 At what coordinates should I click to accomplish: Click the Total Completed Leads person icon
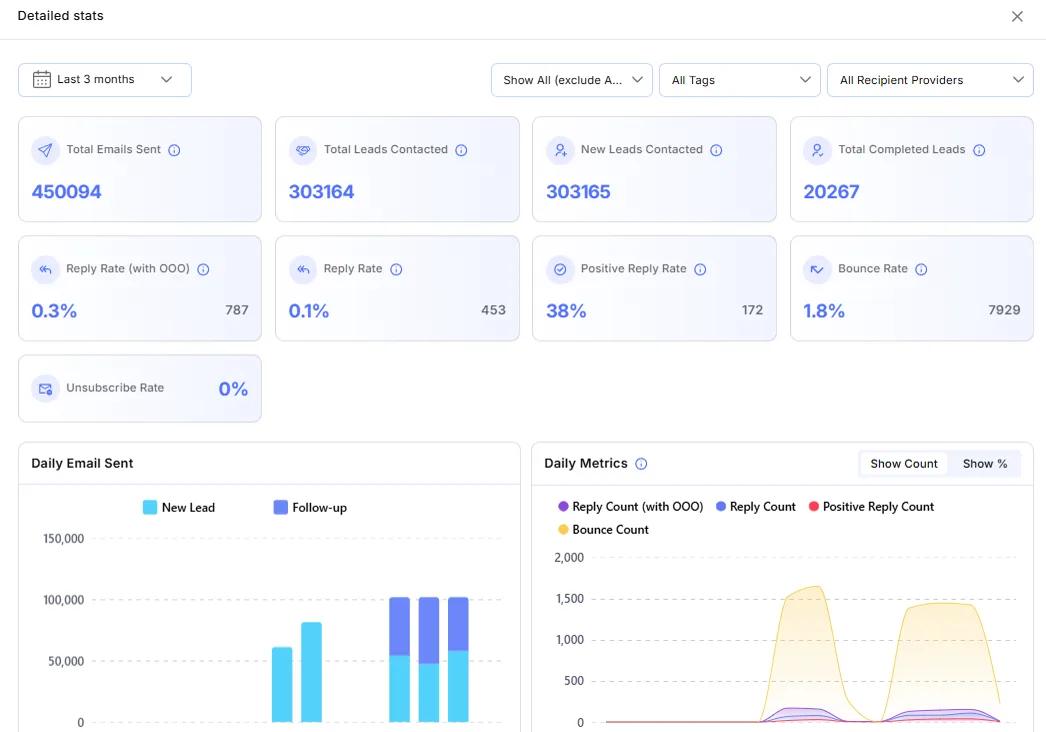pyautogui.click(x=817, y=150)
